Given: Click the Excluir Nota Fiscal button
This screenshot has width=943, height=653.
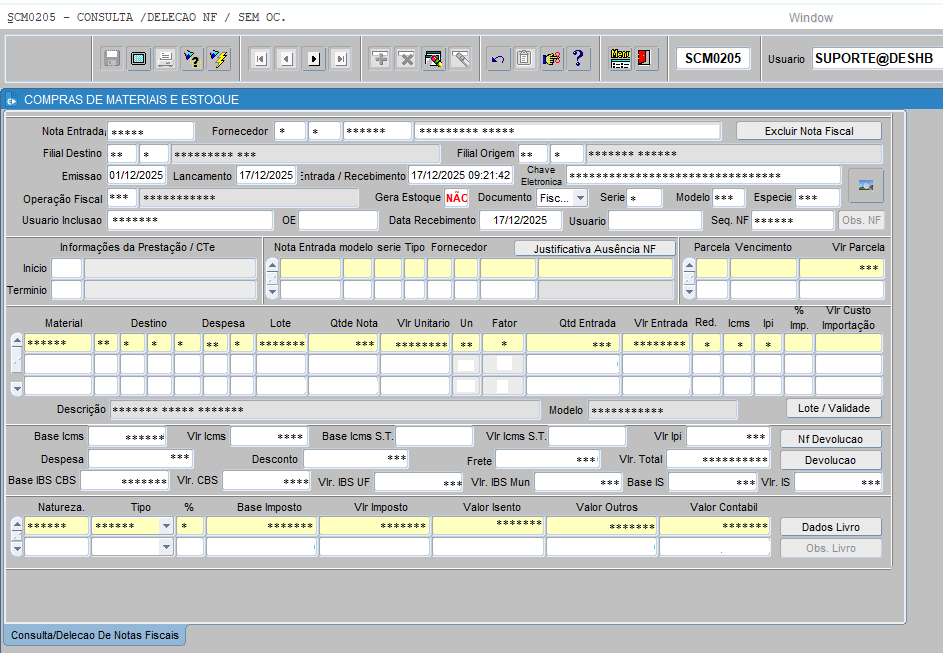Looking at the screenshot, I should pos(809,131).
